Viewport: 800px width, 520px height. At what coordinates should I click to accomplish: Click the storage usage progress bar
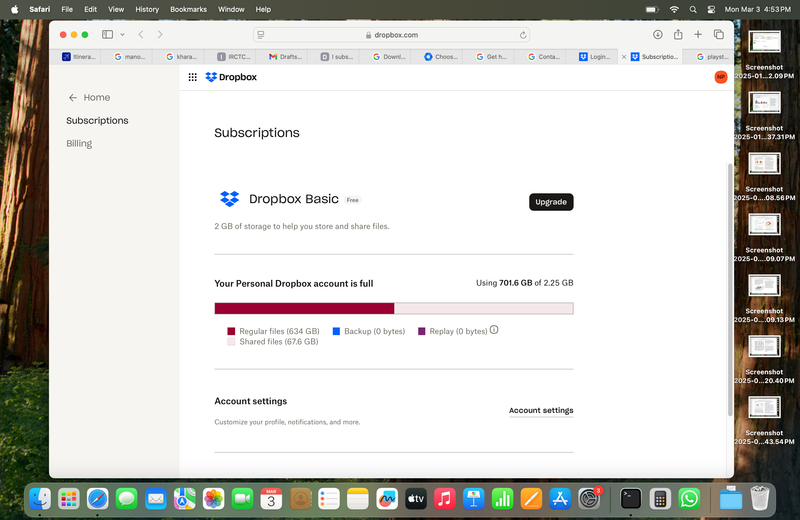[394, 308]
